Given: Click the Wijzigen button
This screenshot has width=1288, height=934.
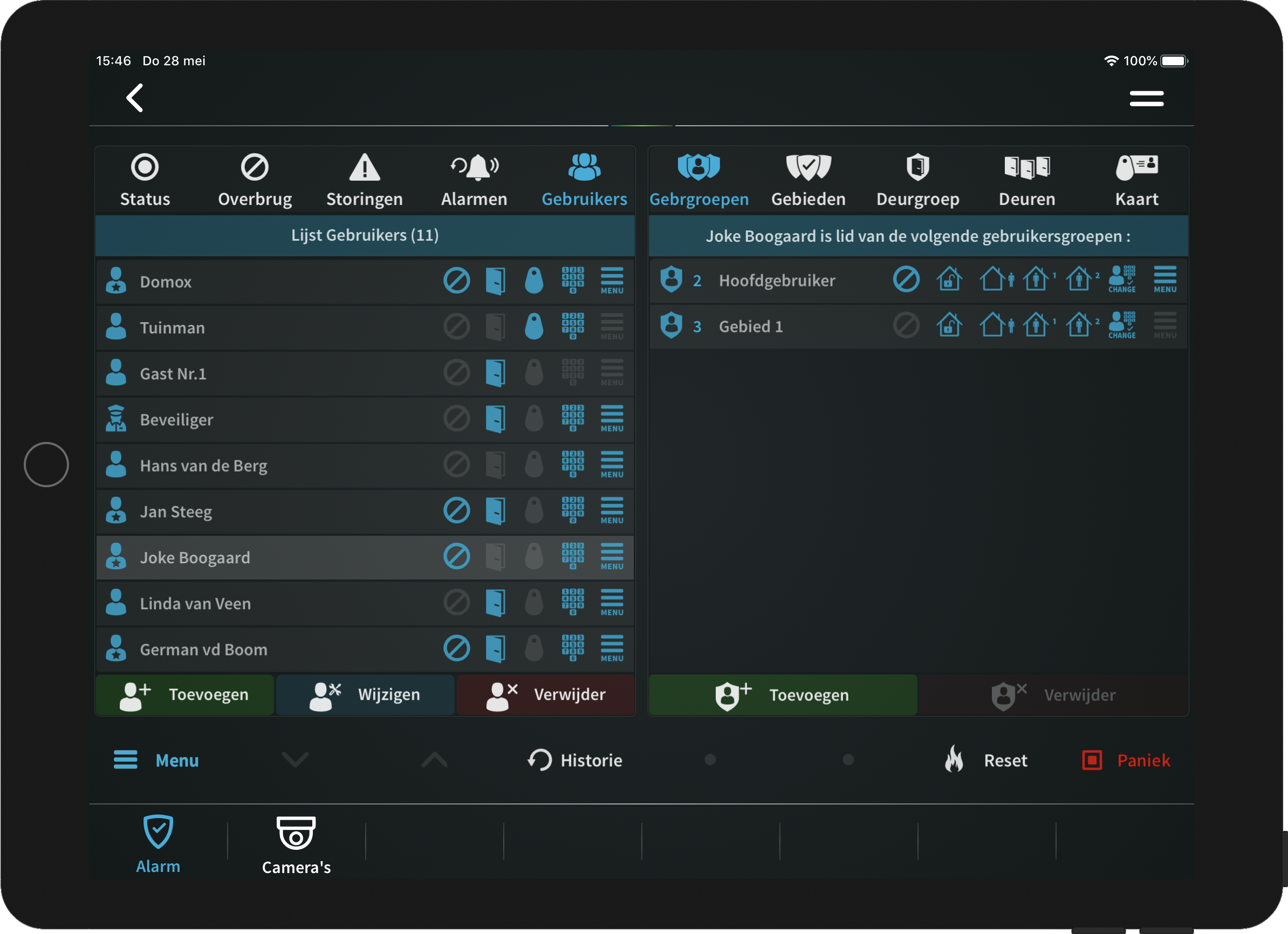Looking at the screenshot, I should [365, 694].
